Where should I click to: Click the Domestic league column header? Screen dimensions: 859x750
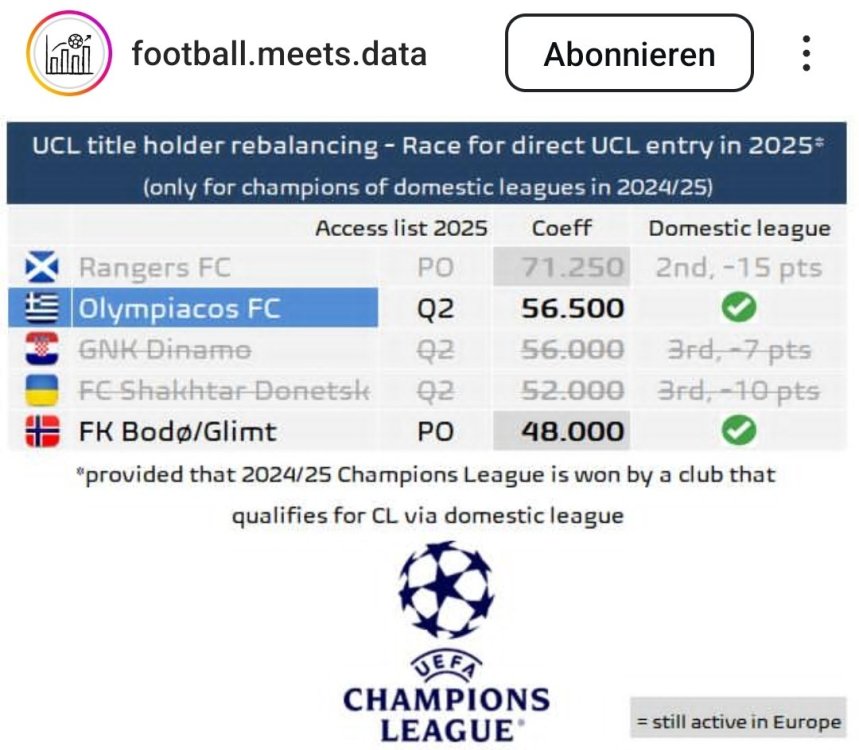click(739, 228)
